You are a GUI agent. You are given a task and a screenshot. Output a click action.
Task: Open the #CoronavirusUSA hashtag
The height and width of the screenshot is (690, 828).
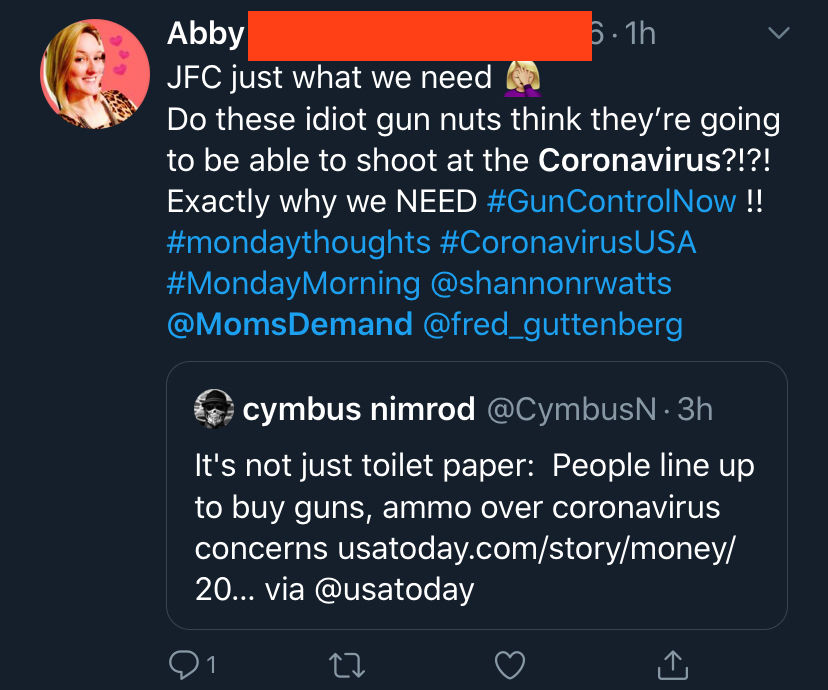[568, 242]
